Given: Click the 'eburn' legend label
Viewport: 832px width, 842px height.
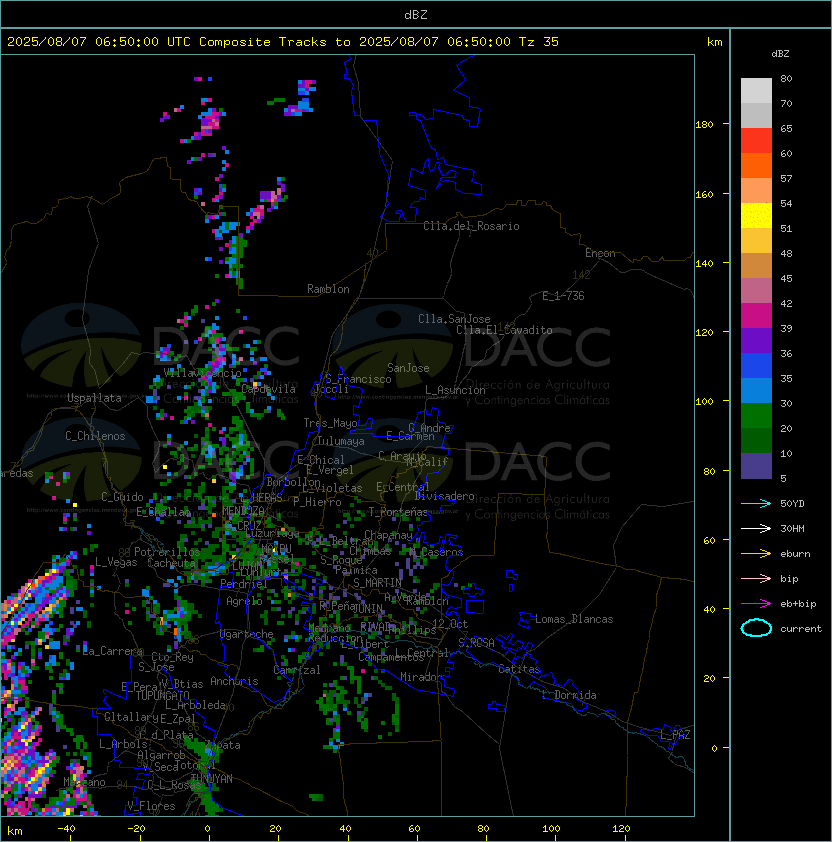Looking at the screenshot, I should tap(795, 554).
